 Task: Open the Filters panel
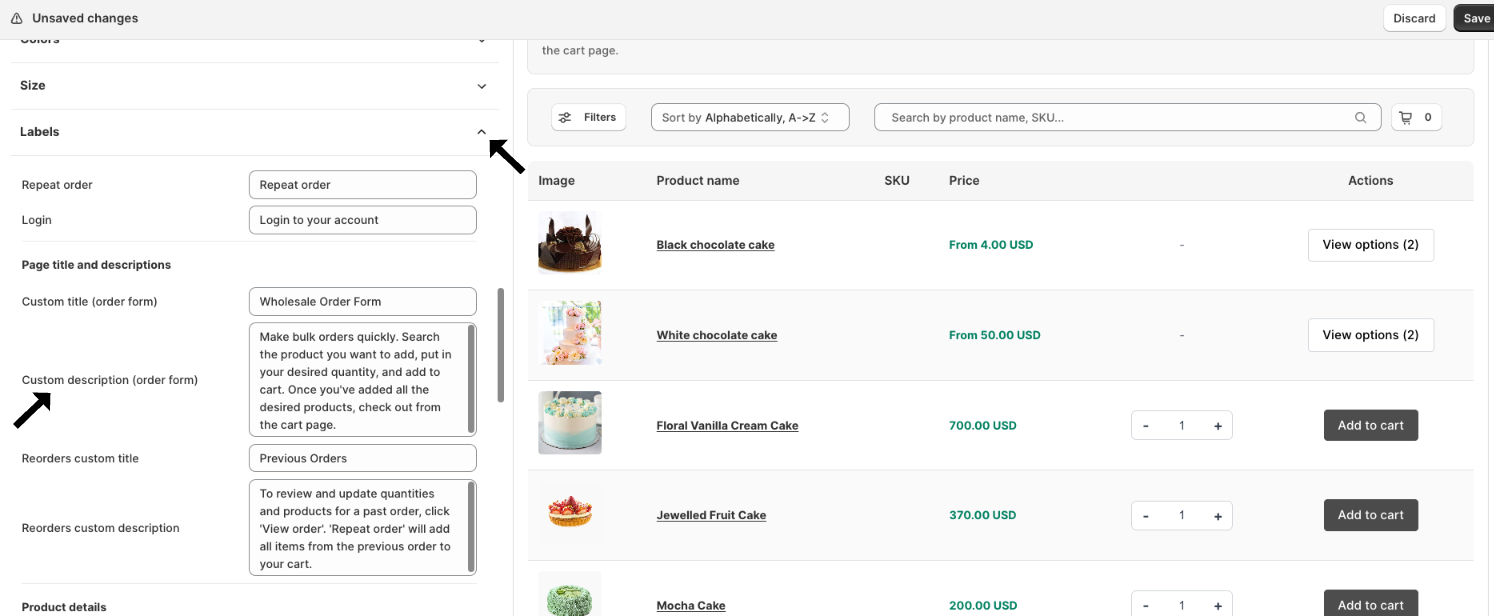pos(588,117)
